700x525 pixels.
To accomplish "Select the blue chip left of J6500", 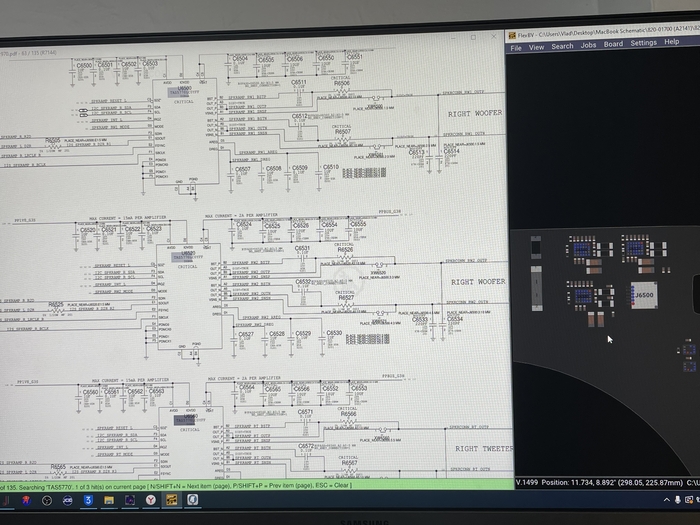I will (583, 296).
